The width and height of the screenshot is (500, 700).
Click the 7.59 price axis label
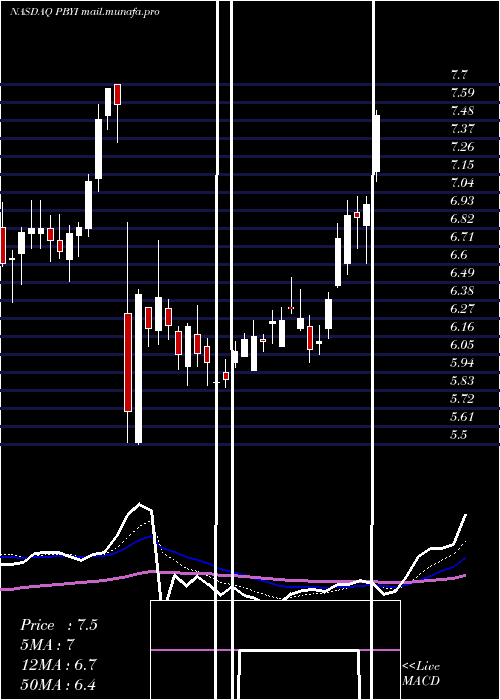pos(462,93)
